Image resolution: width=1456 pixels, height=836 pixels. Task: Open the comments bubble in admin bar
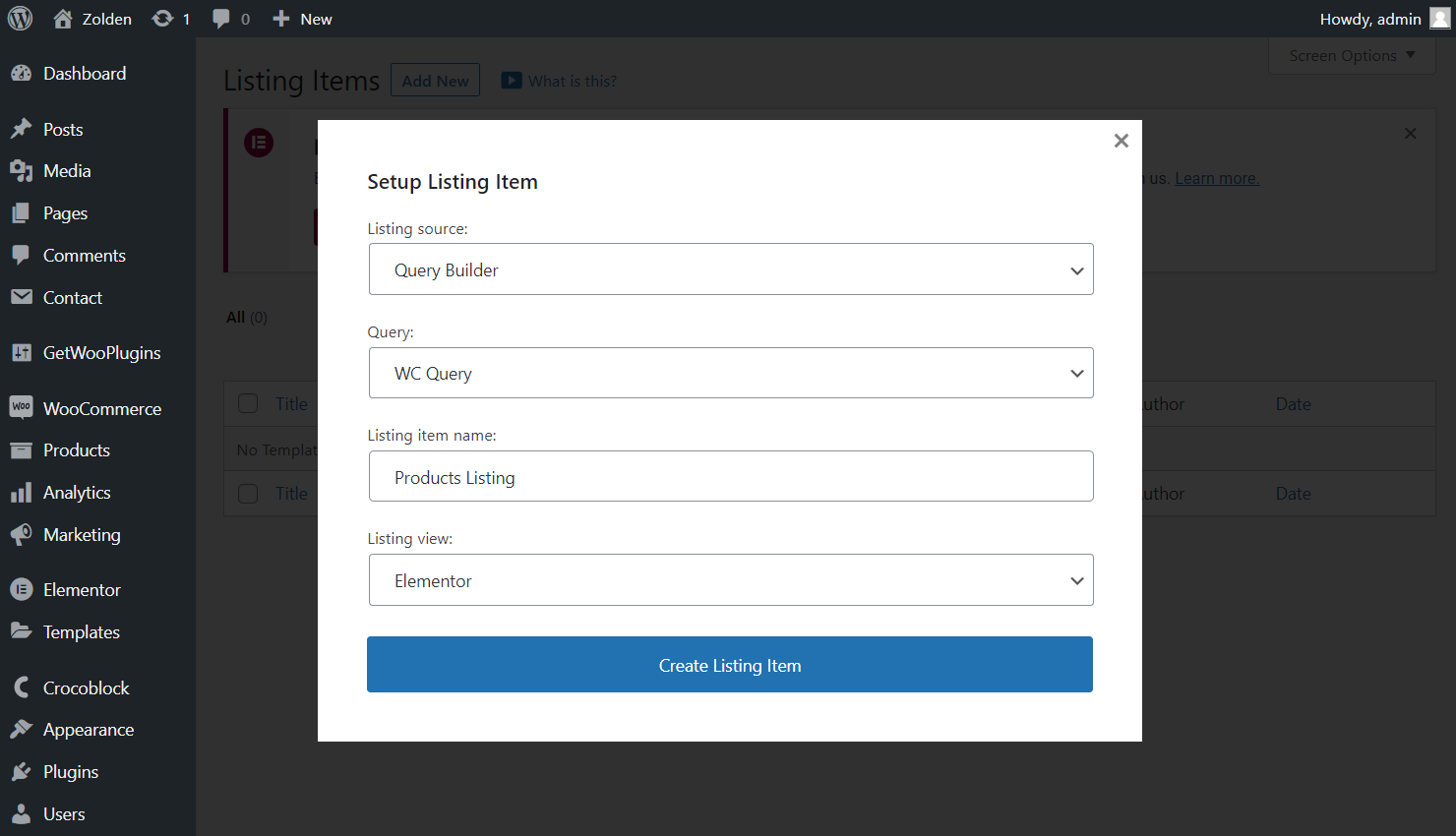point(221,19)
